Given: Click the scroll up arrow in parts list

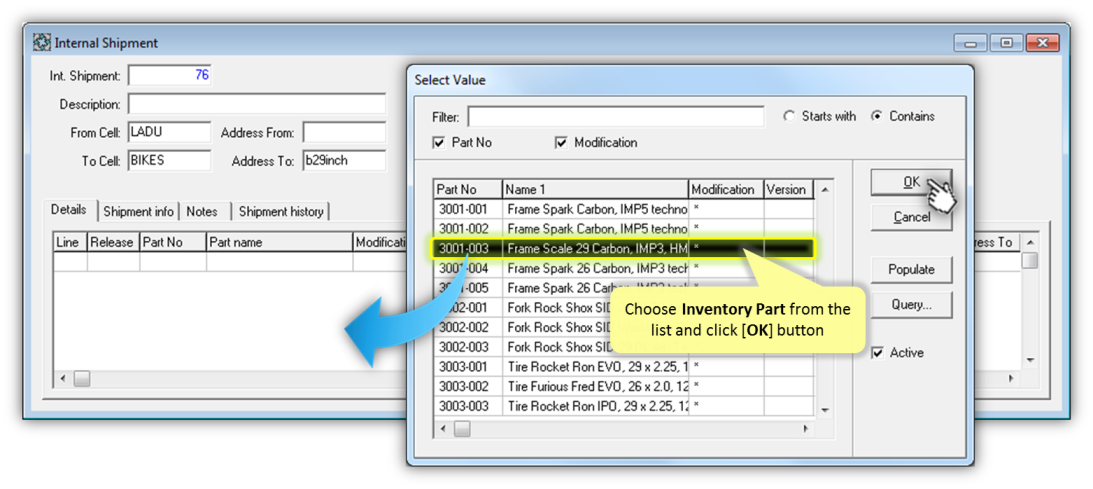Looking at the screenshot, I should [x=825, y=190].
